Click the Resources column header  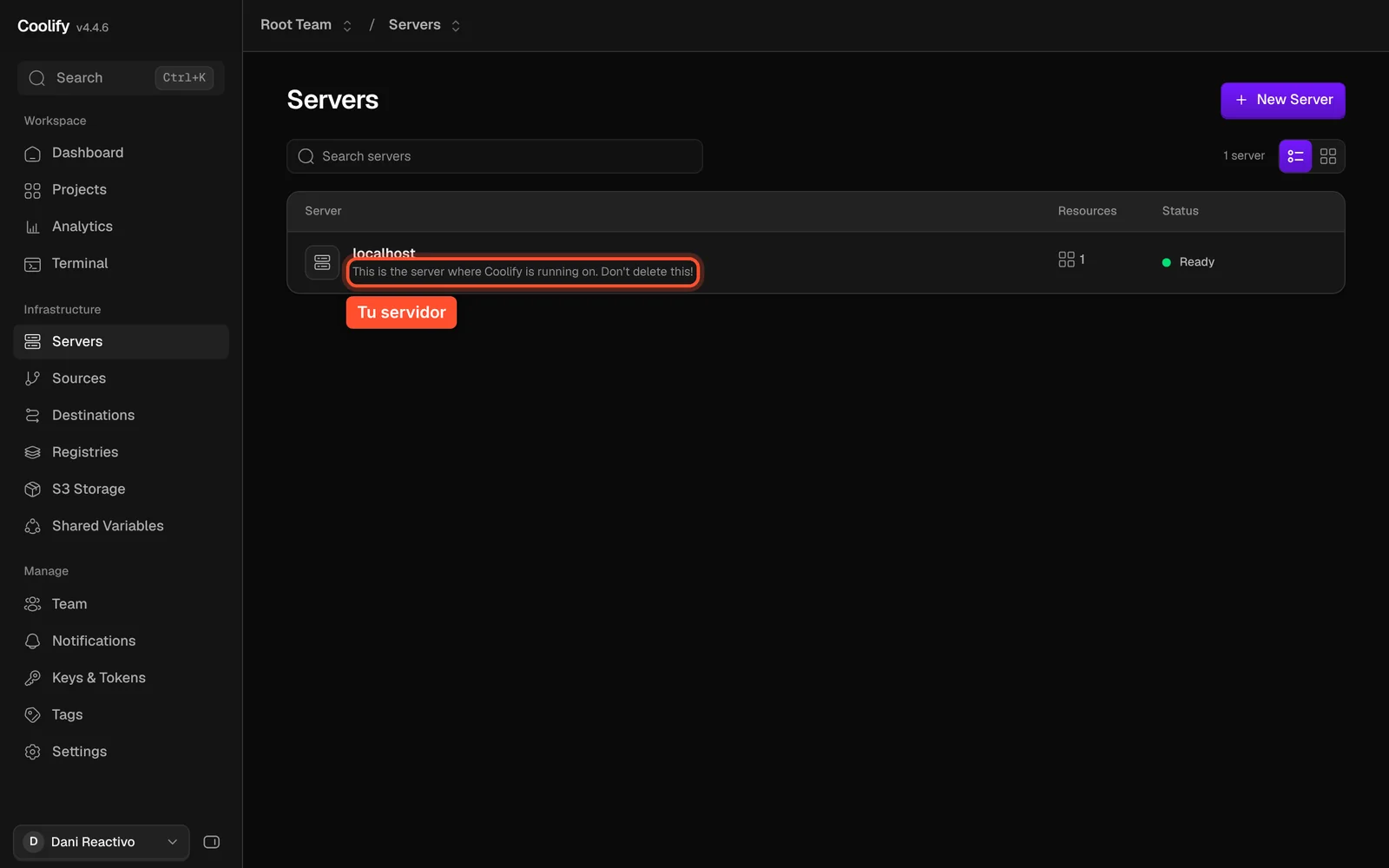[1087, 211]
